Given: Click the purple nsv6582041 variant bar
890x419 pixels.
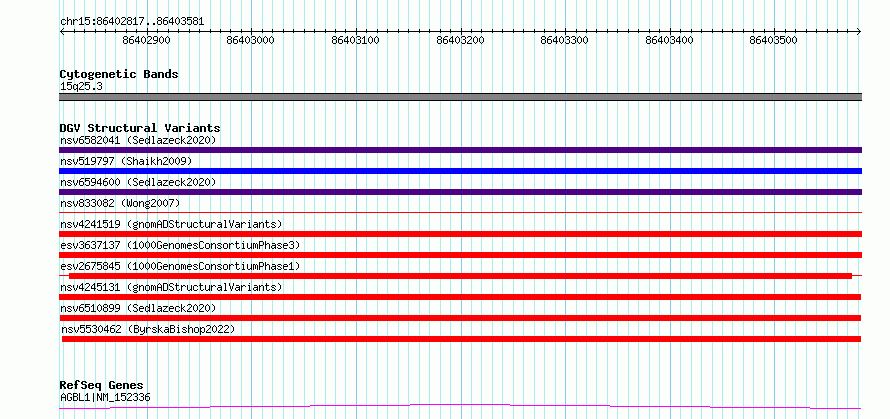Looking at the screenshot, I should [x=460, y=150].
